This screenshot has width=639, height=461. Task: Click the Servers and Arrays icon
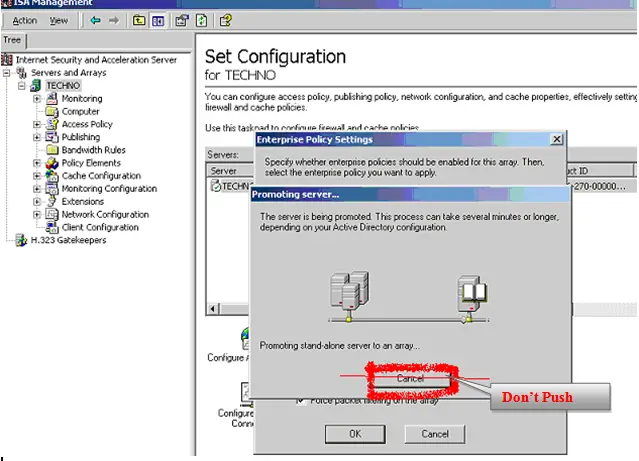(22, 73)
